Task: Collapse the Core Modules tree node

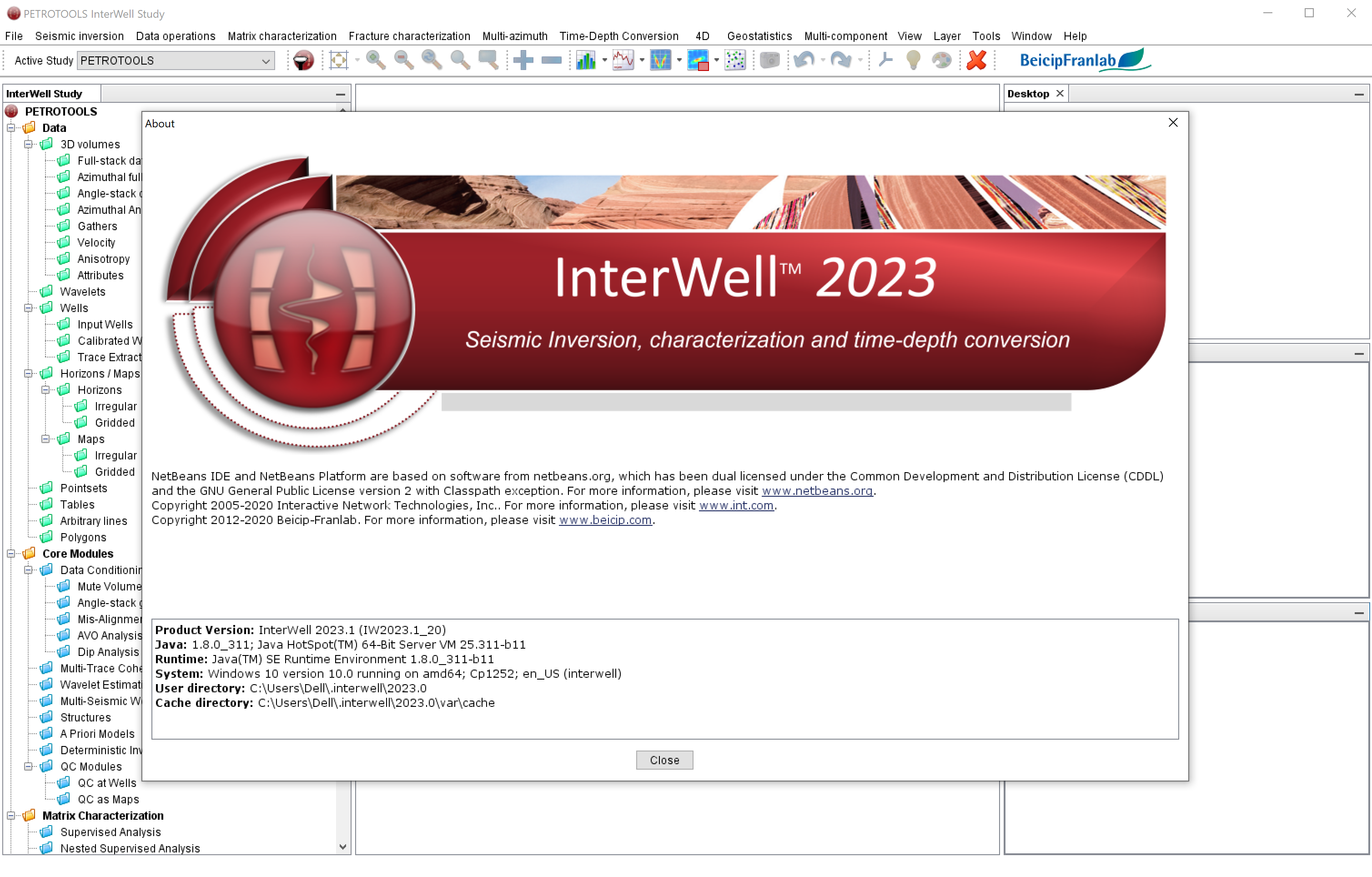Action: (11, 554)
